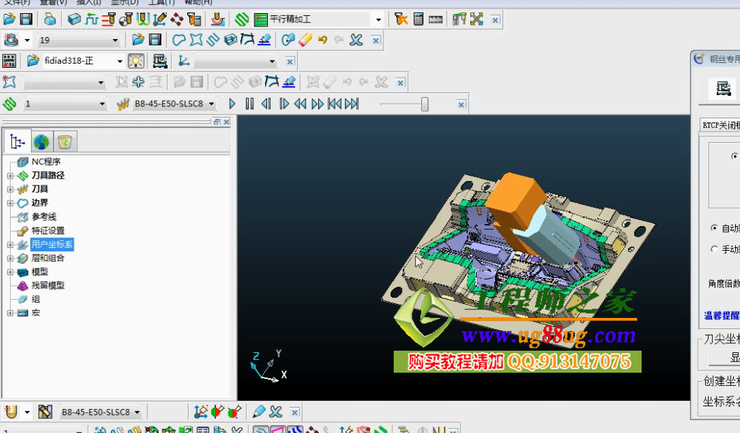Screen dimensions: 740x433
Task: Open the fidiad318-正 workplane dropdown
Action: [121, 61]
